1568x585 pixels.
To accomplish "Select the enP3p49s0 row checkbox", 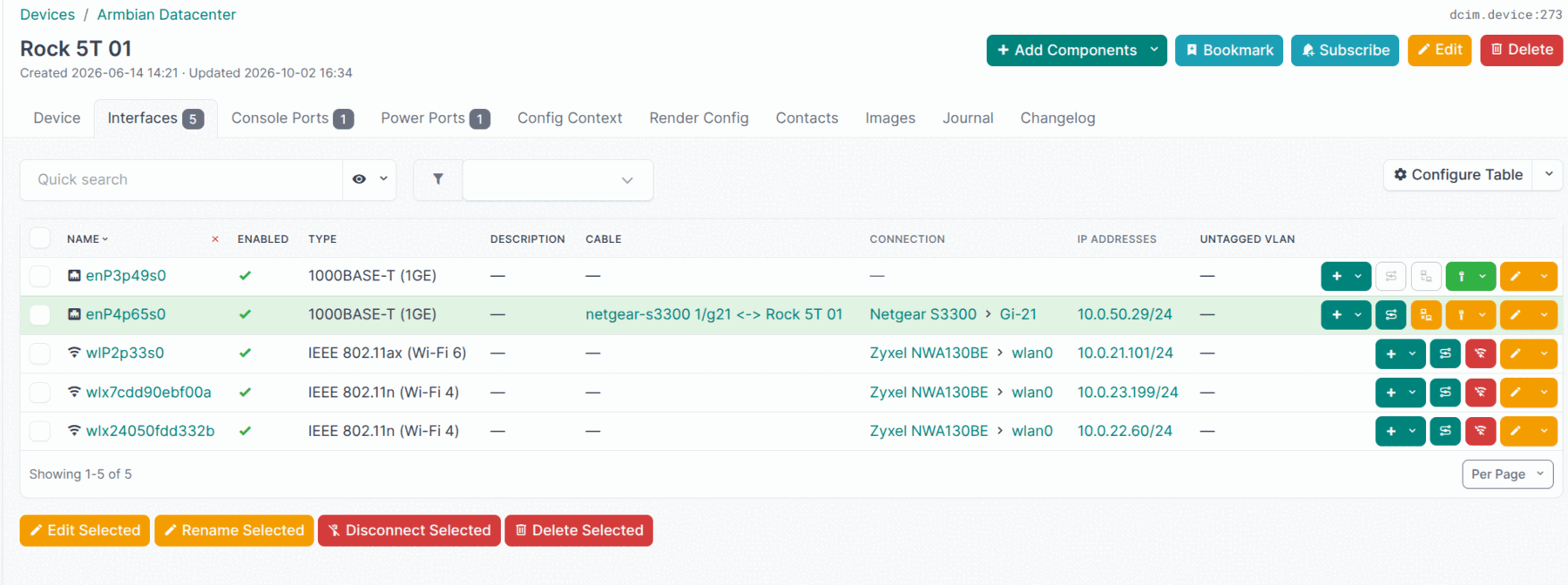I will click(40, 276).
